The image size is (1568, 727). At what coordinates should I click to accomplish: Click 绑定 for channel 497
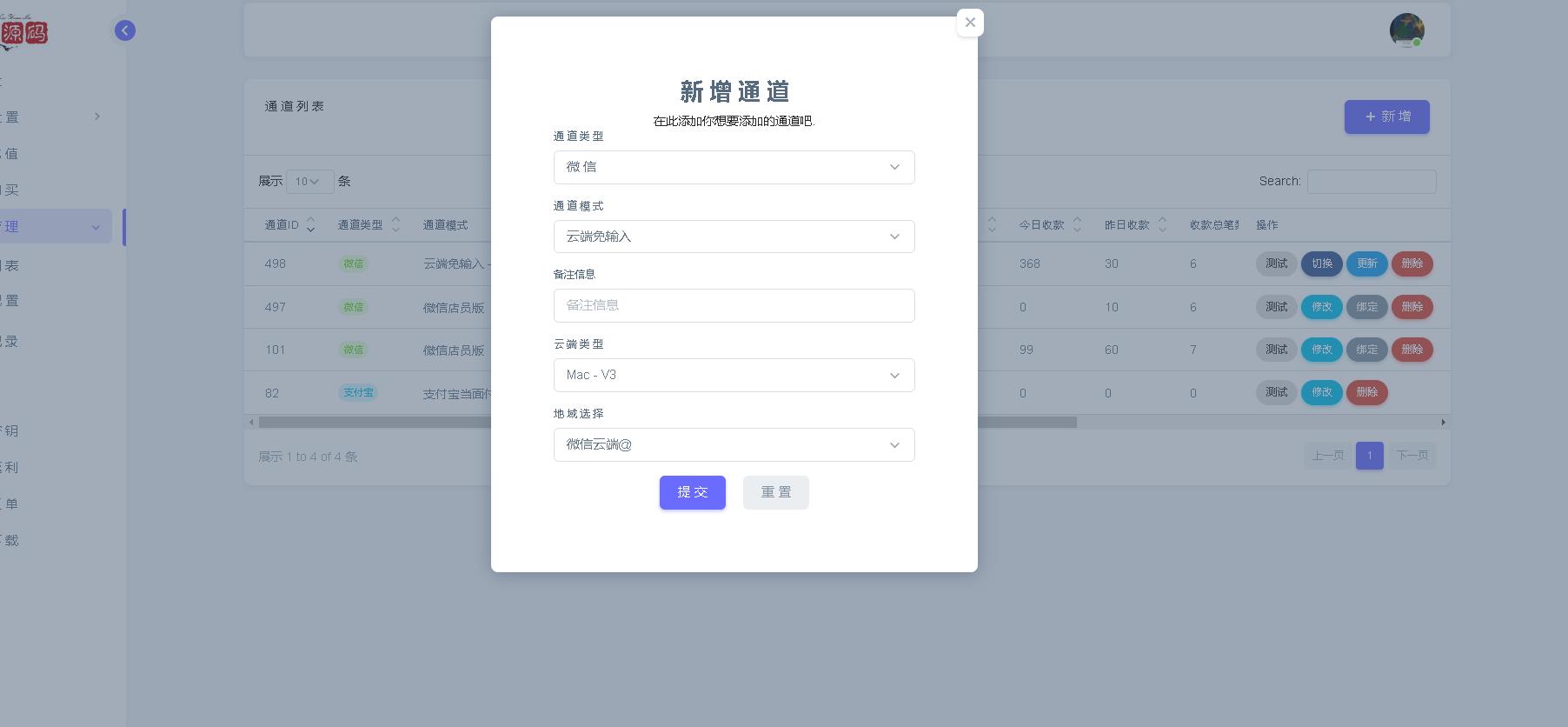tap(1366, 307)
